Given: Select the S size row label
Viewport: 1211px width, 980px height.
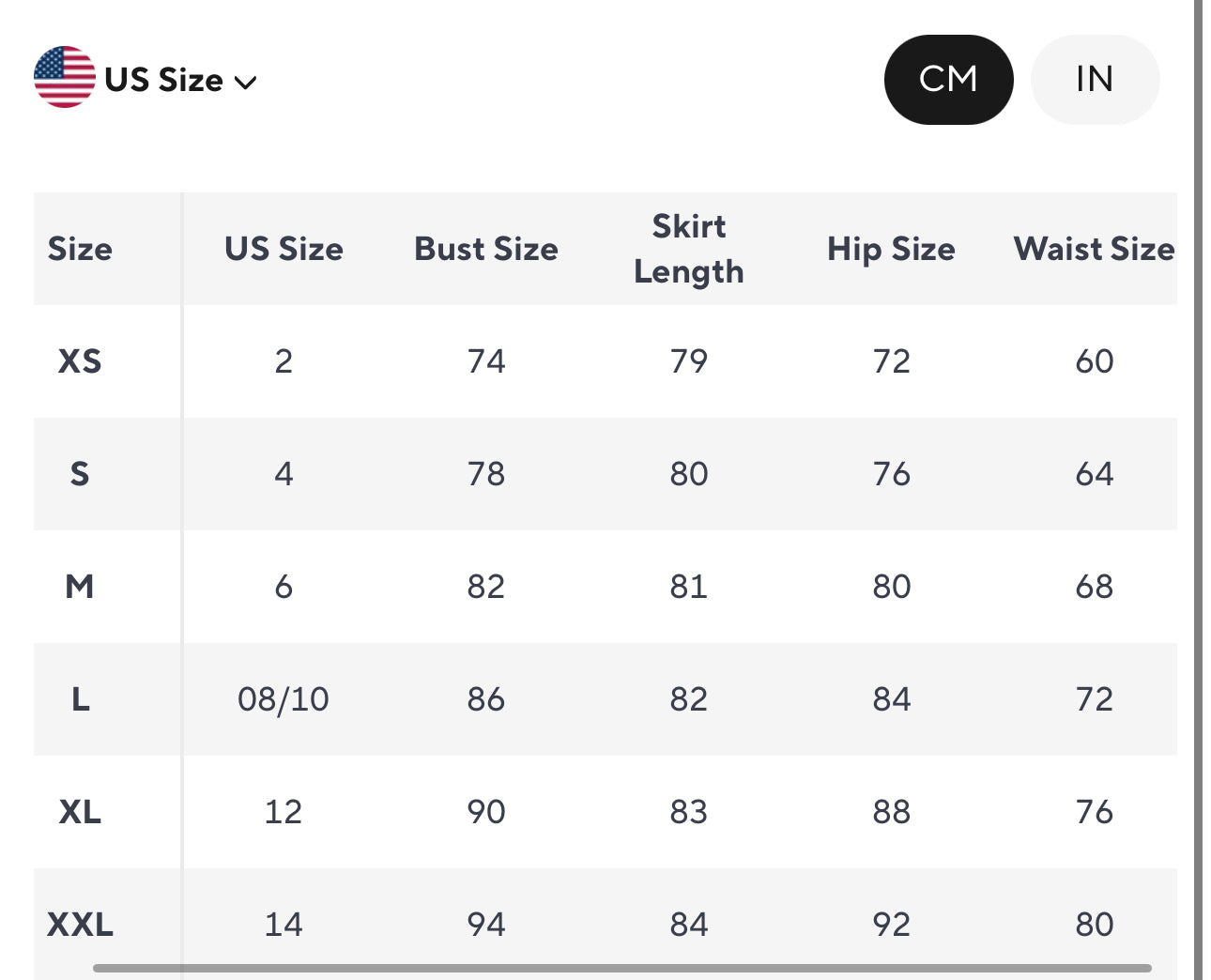Looking at the screenshot, I should 80,474.
